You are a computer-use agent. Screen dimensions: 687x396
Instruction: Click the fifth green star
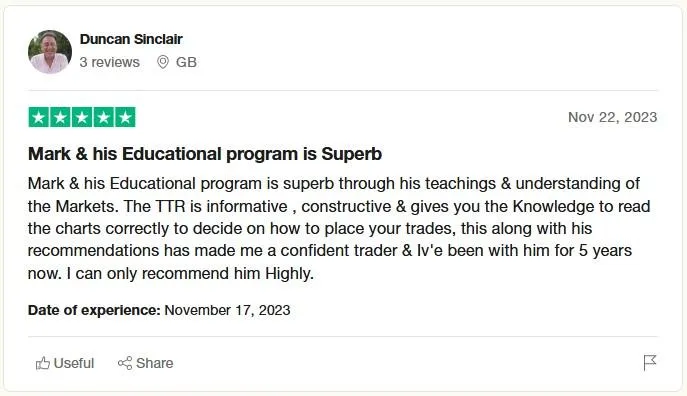(125, 117)
